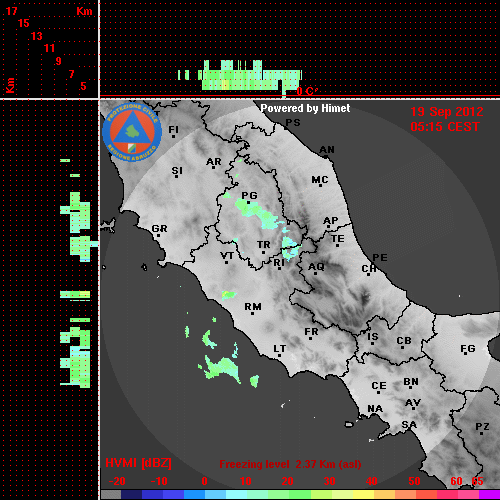Click the AQ city label
The image size is (500, 500).
click(x=316, y=266)
